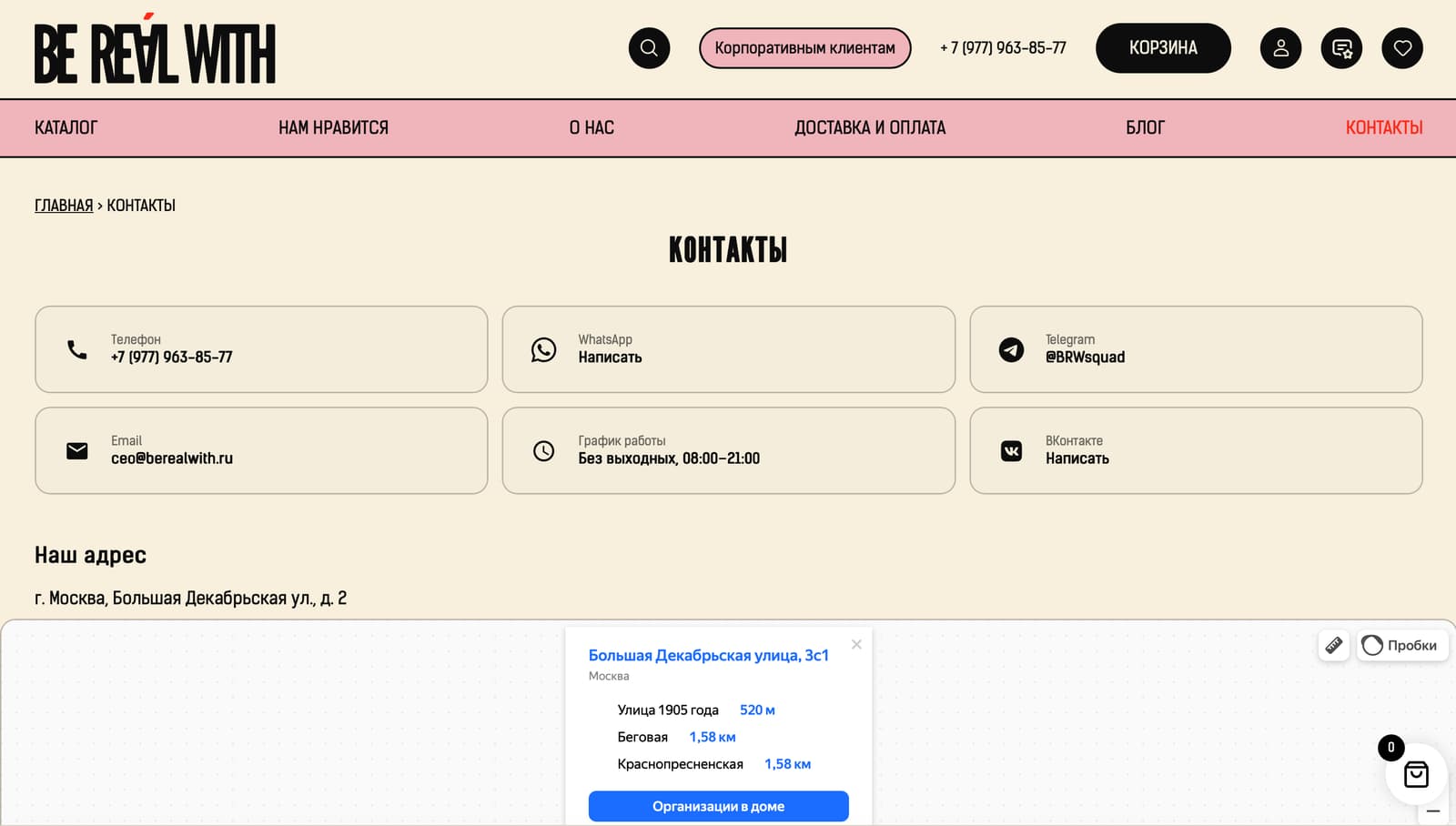Click the reviews chat-star icon in header
Image resolution: width=1456 pixels, height=826 pixels.
coord(1341,48)
